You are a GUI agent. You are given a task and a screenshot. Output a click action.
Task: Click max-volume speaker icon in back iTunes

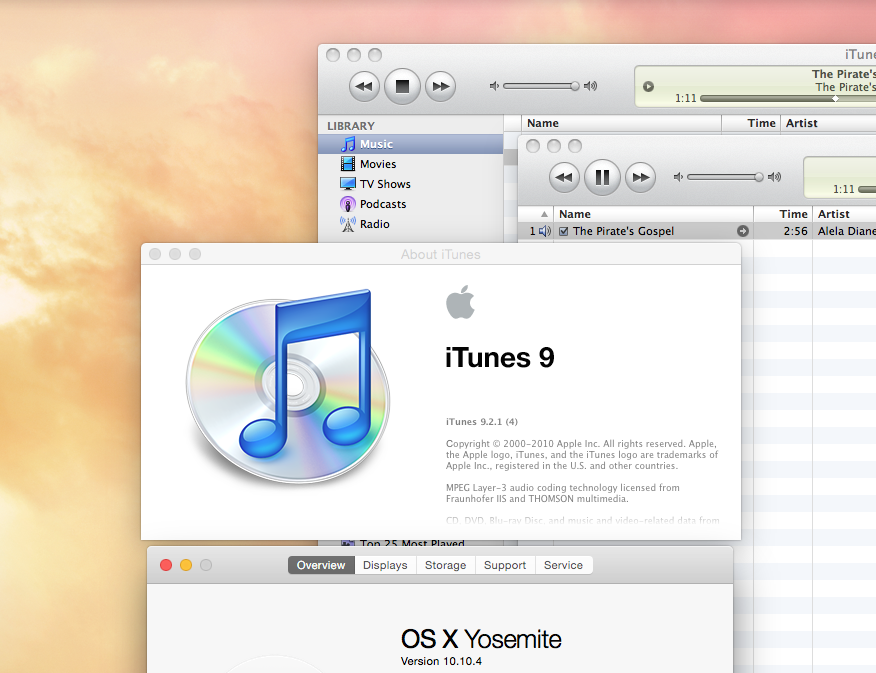pos(591,86)
